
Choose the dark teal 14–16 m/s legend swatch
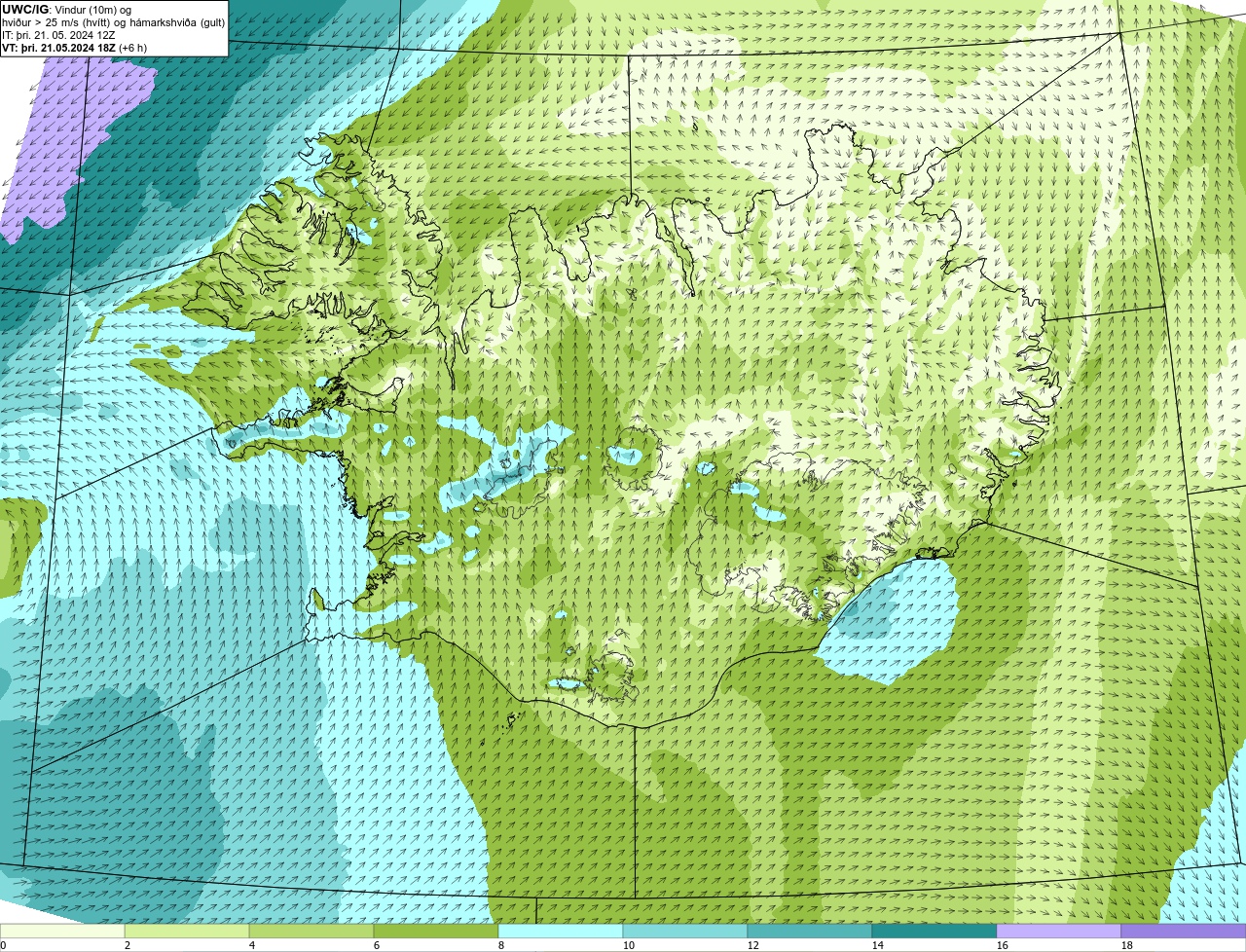coord(934,932)
